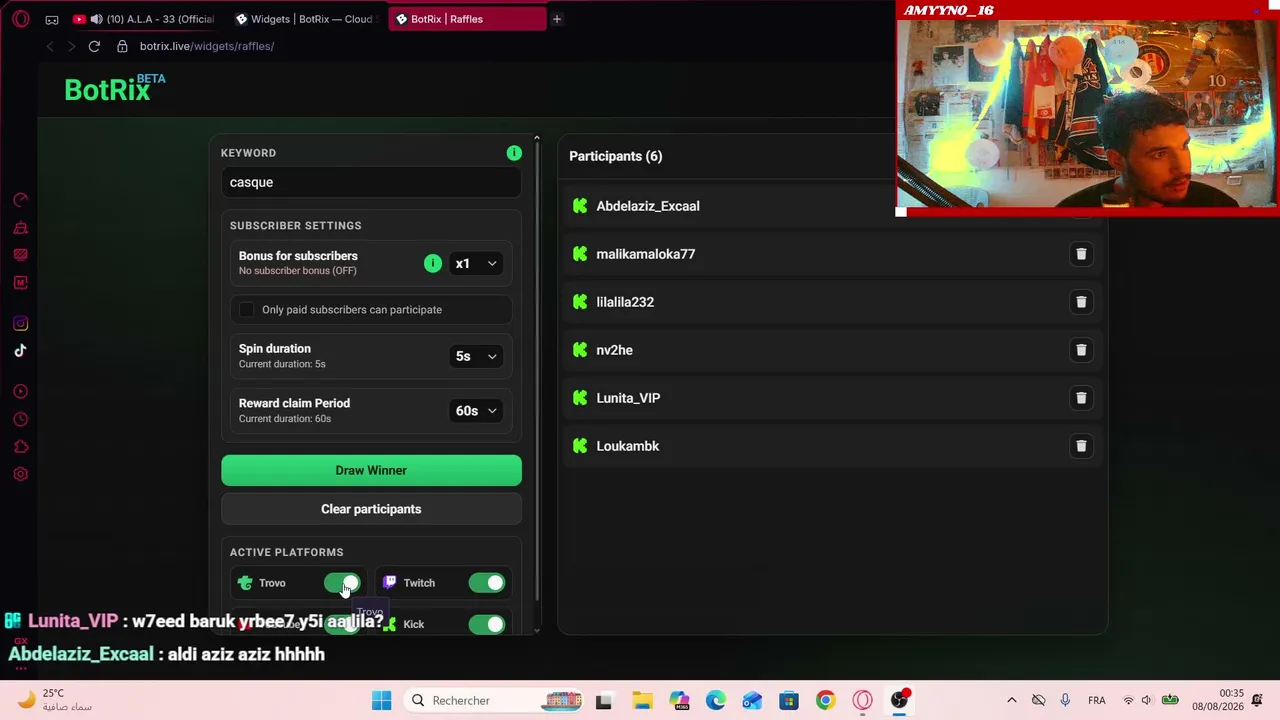Mute the YouTube tab via its speaker icon

96,19
